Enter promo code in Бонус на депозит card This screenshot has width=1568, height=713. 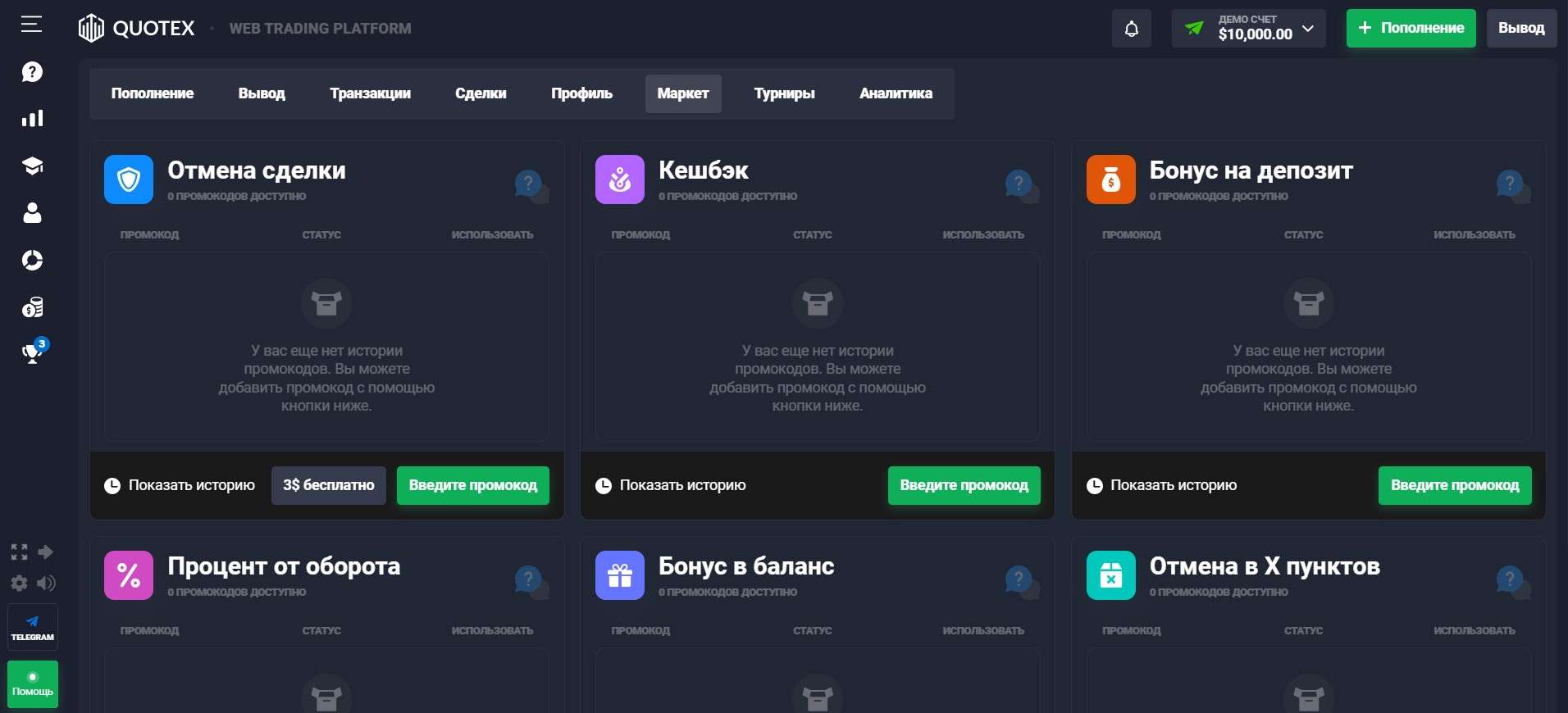tap(1455, 485)
